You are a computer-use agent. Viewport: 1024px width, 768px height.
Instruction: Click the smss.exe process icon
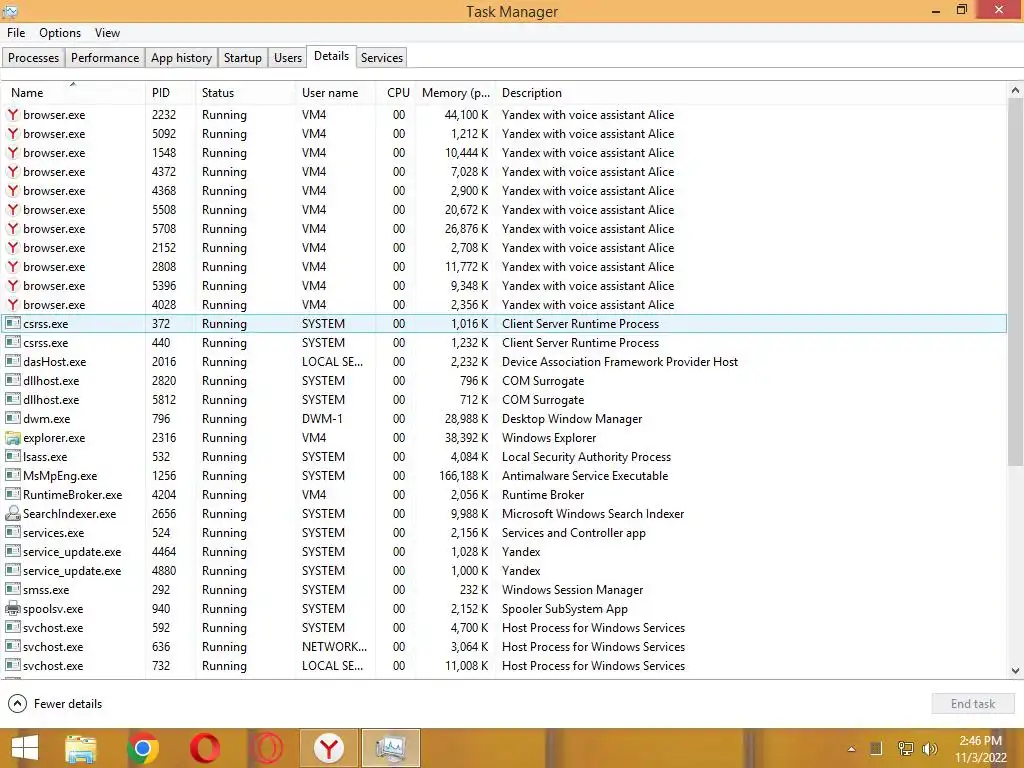12,589
